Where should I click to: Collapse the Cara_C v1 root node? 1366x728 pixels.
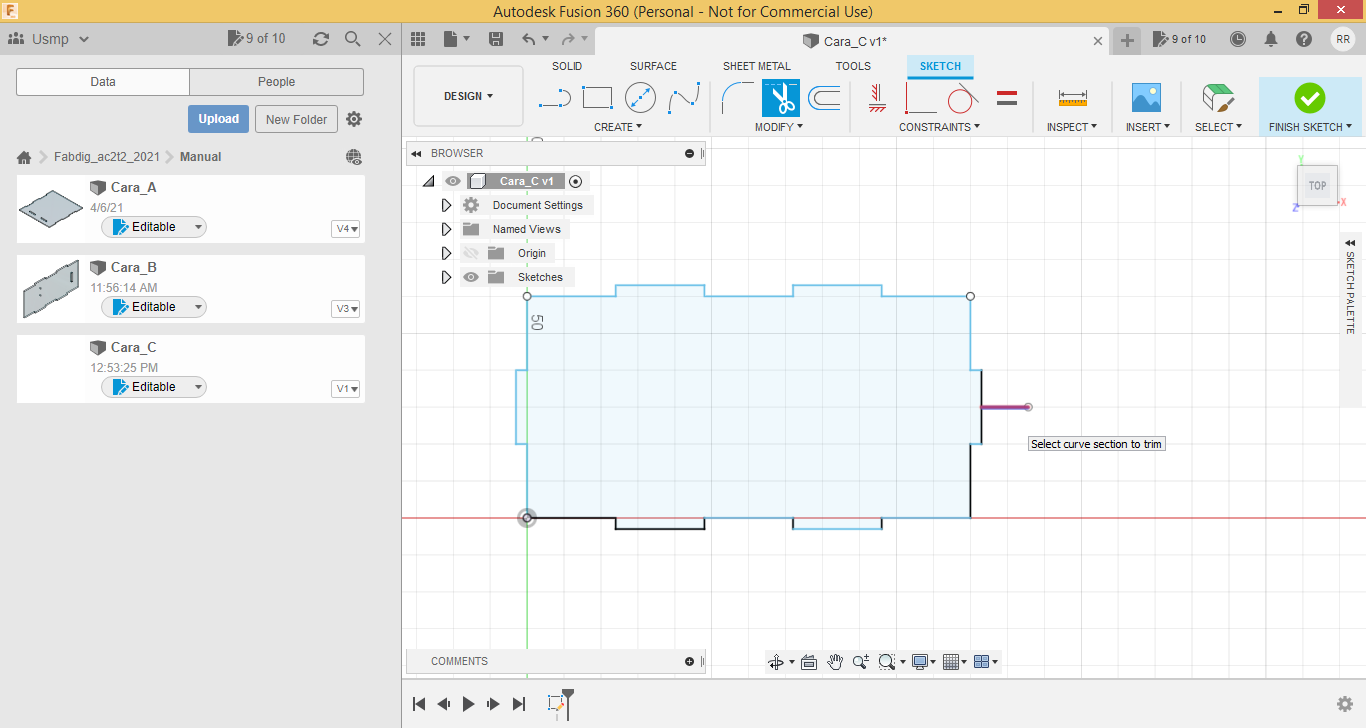428,181
